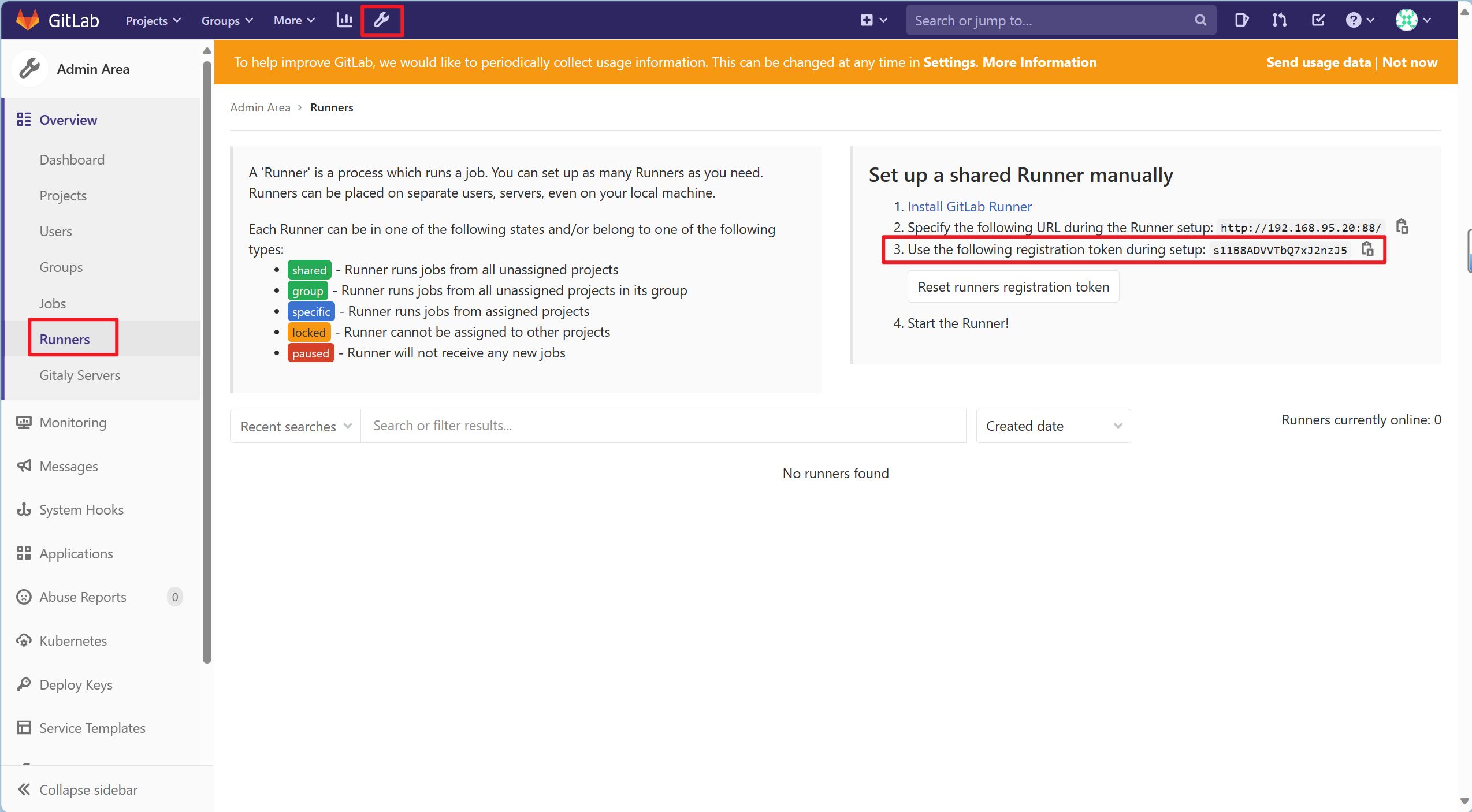
Task: Open the todos checkmark icon
Action: [x=1318, y=20]
